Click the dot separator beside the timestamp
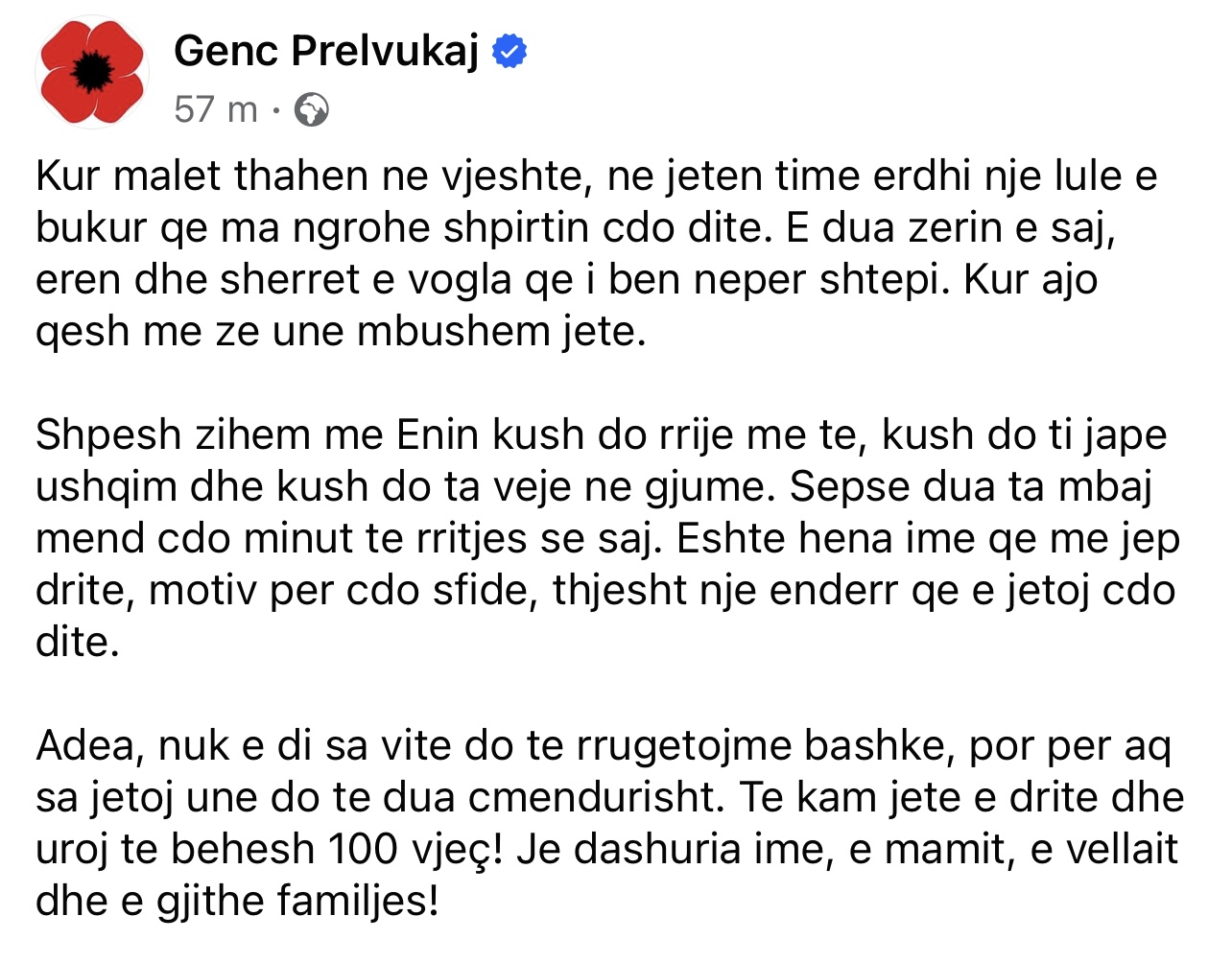Screen dimensions: 1232x963 pos(276,111)
